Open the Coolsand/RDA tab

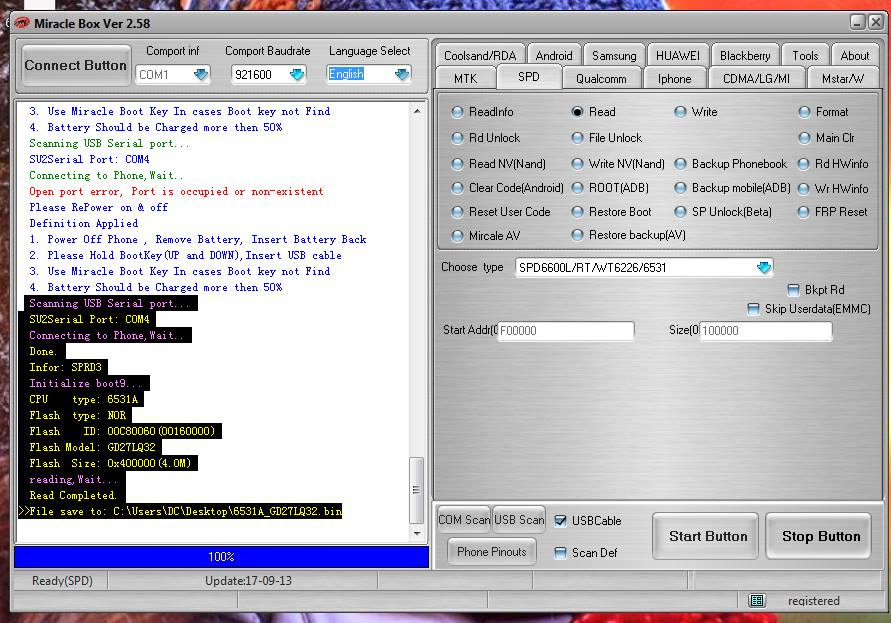[480, 55]
